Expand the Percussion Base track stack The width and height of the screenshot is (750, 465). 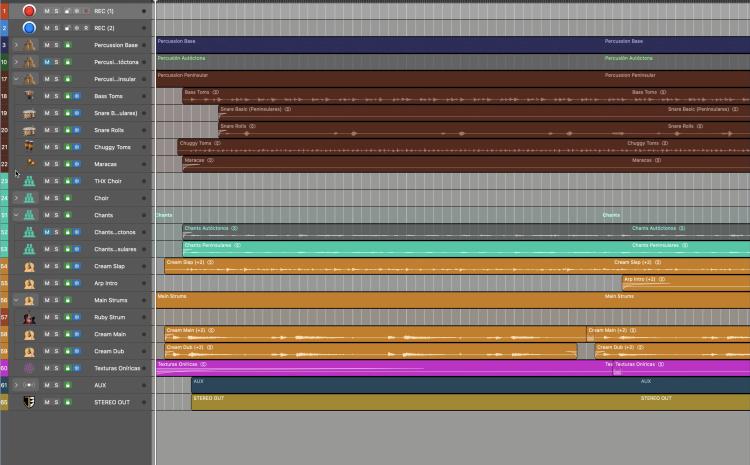(x=16, y=45)
